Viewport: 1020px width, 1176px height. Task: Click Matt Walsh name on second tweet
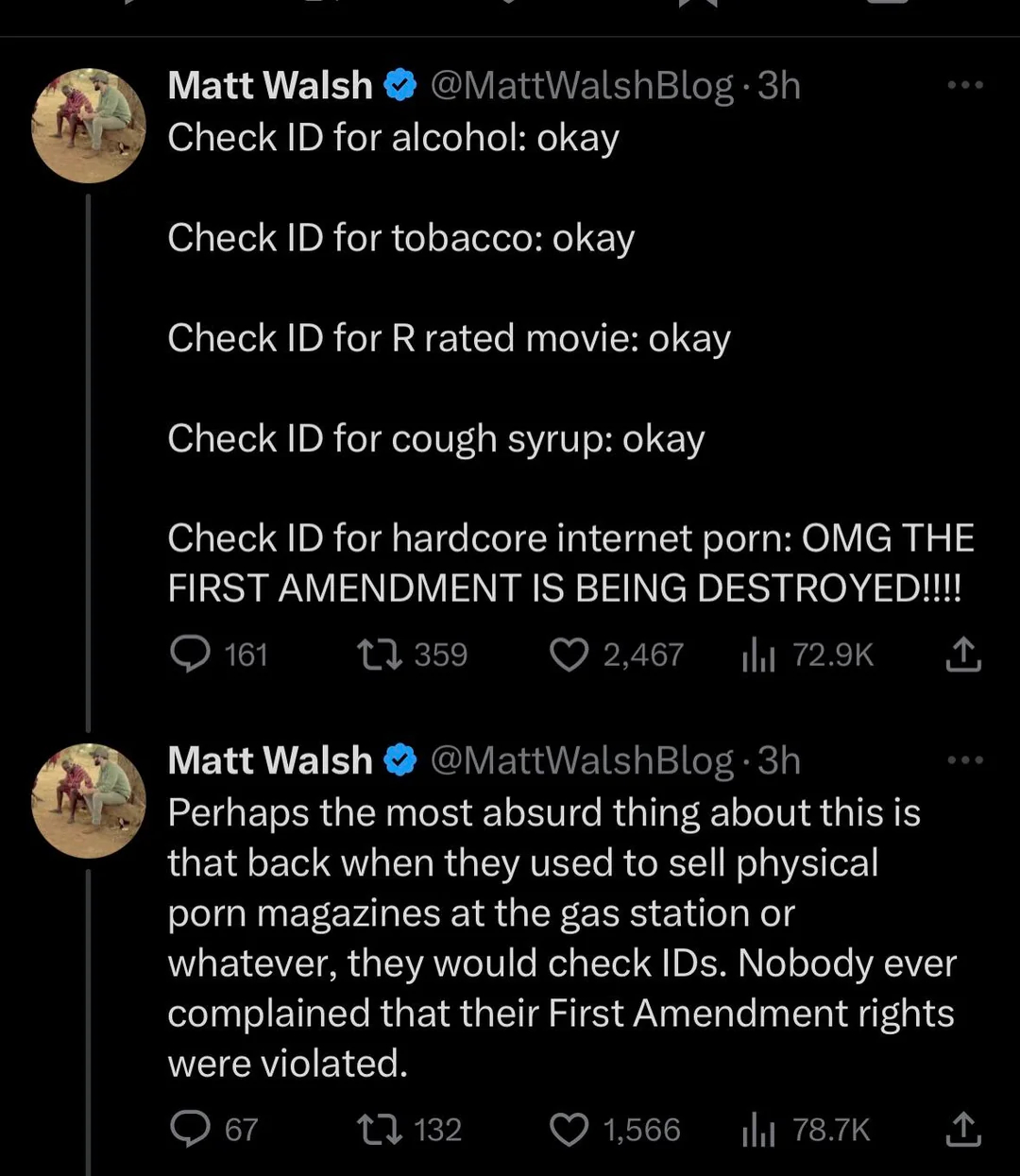coord(270,760)
